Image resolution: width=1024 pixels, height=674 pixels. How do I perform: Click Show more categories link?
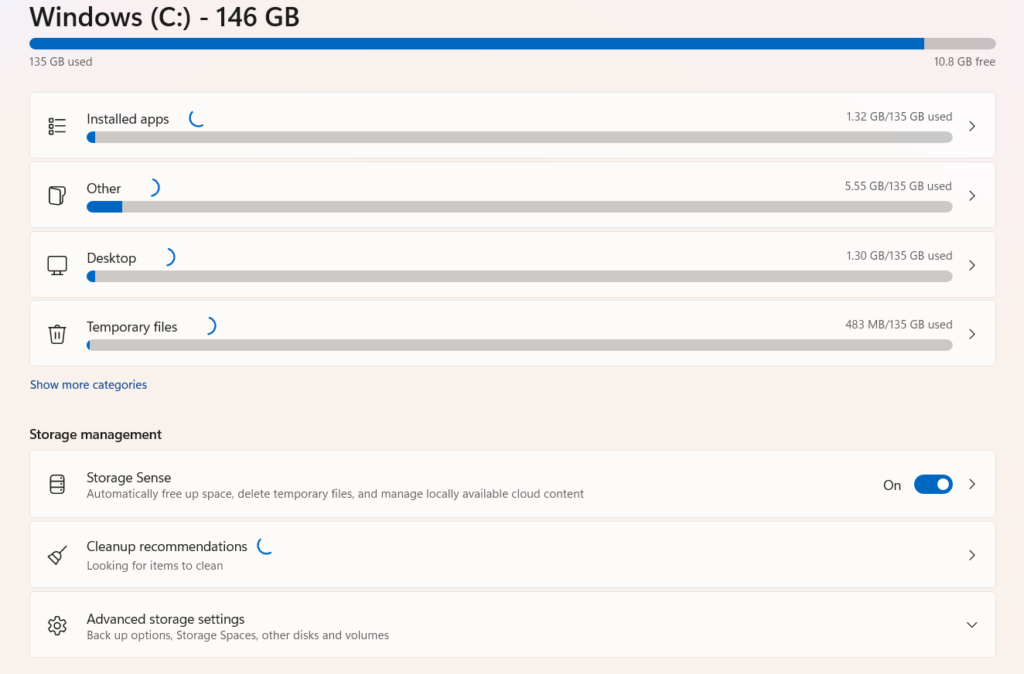tap(88, 385)
